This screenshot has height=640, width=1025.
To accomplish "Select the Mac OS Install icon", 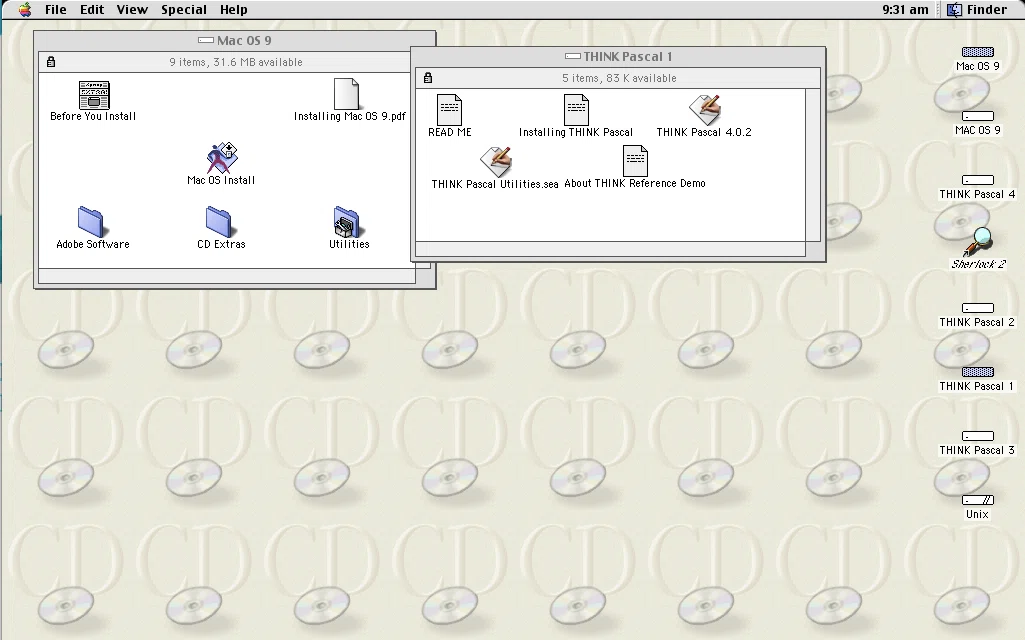I will coord(222,158).
